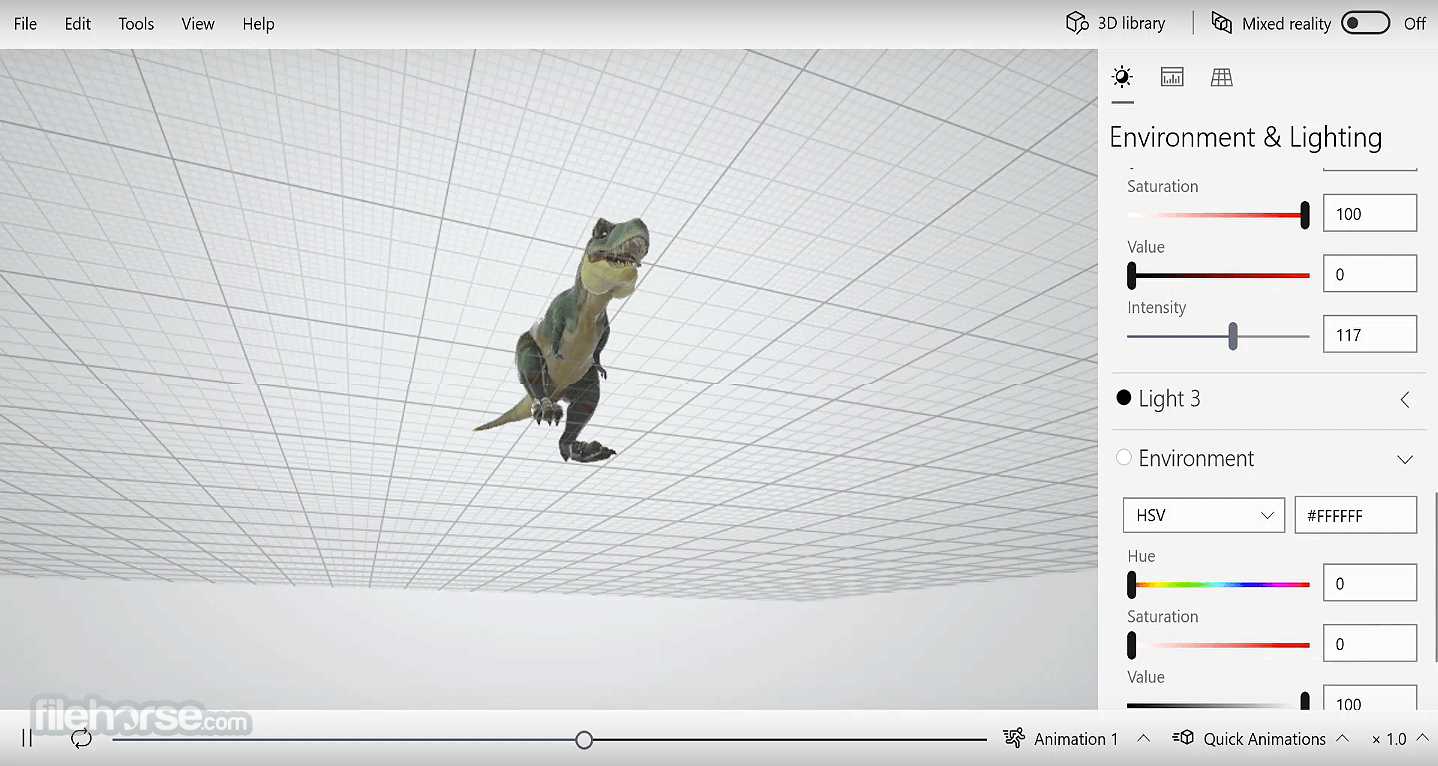Click the "Hue" label

click(x=1141, y=556)
